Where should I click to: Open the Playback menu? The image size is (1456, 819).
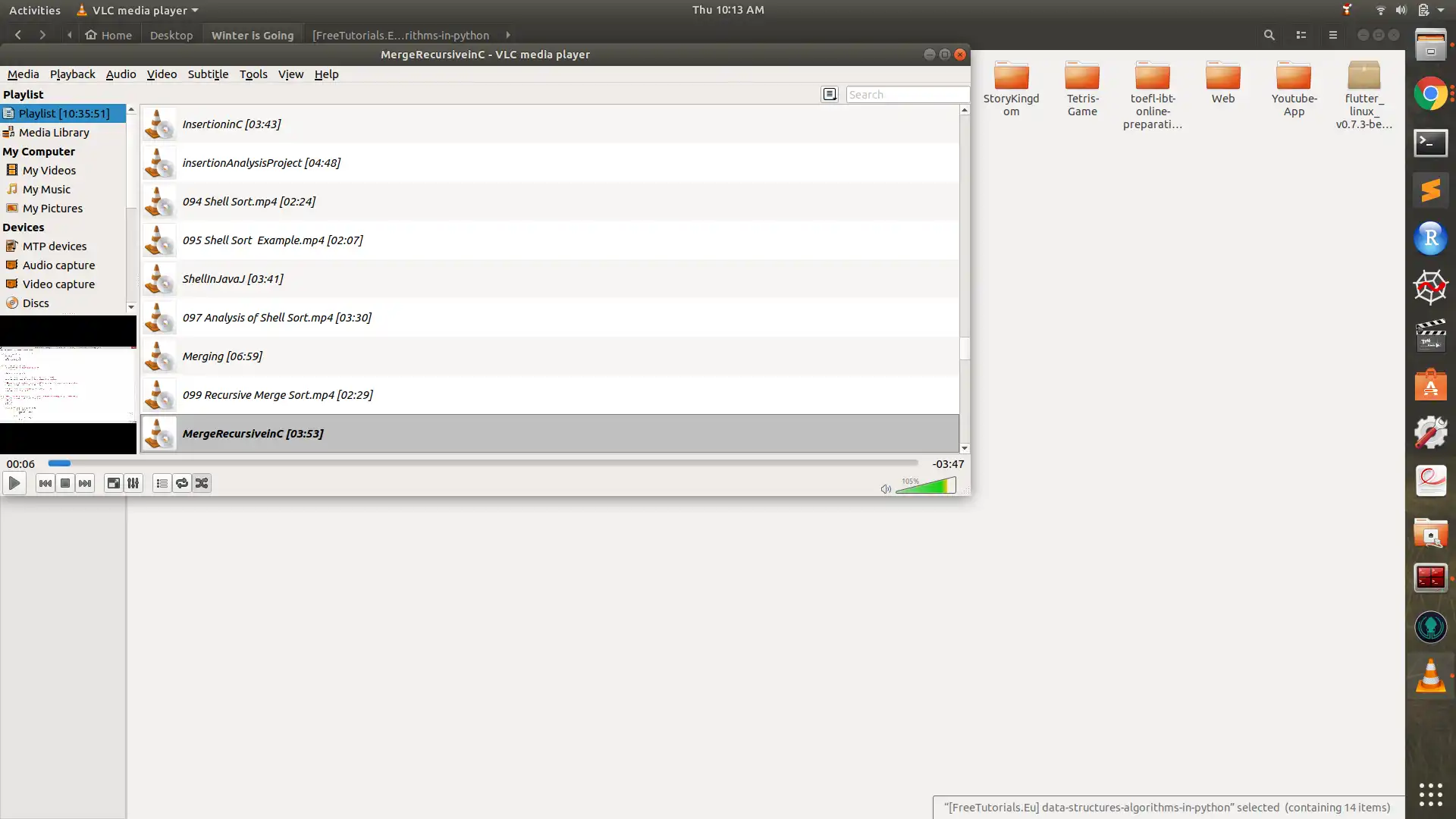pyautogui.click(x=72, y=74)
